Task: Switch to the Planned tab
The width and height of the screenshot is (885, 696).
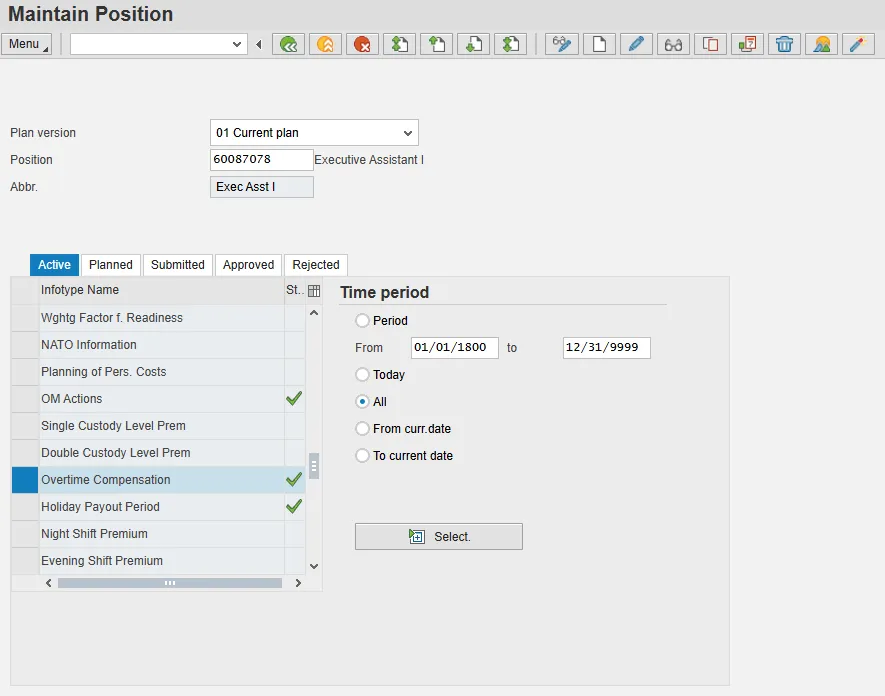Action: [x=110, y=265]
